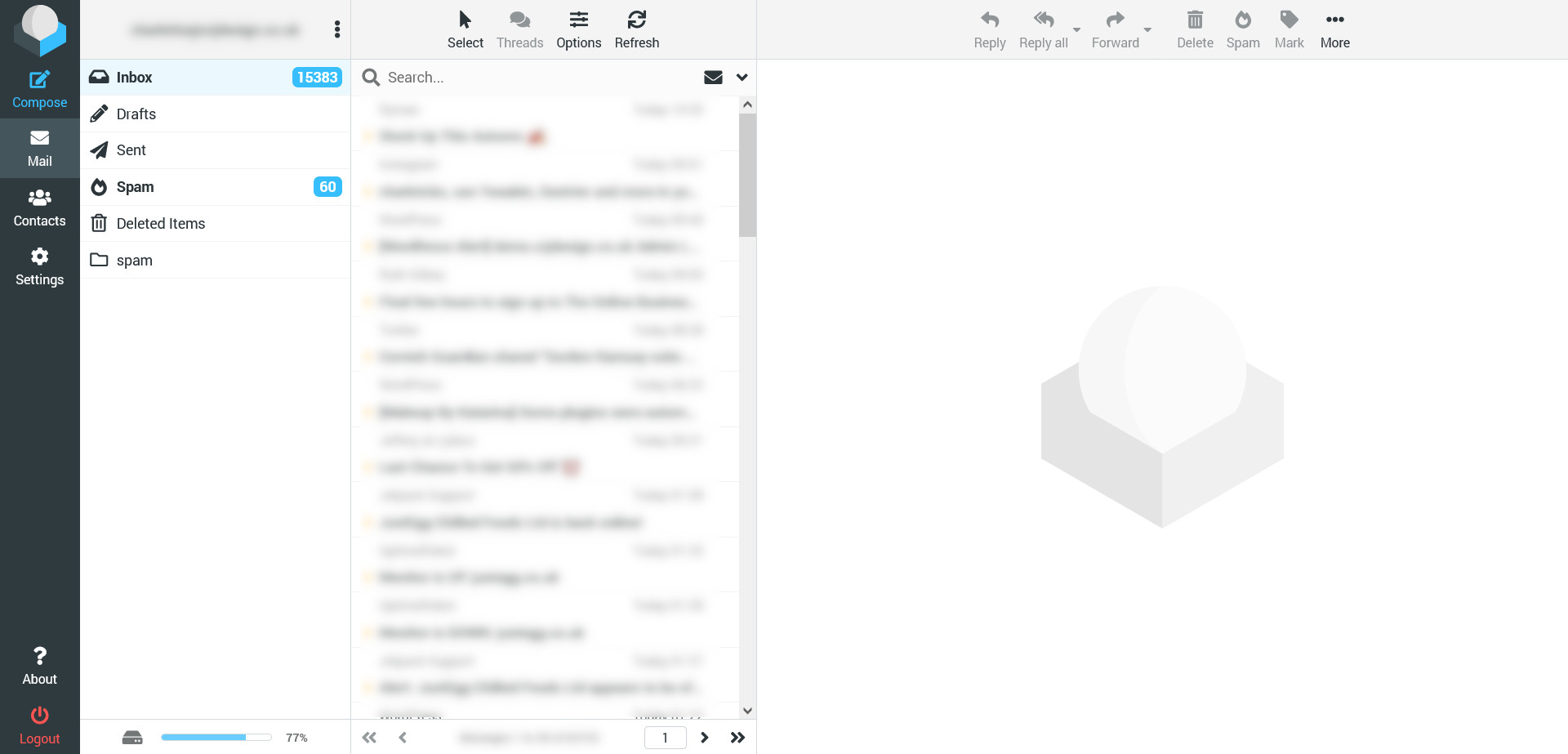Jump to the last page of messages
The image size is (1568, 754).
coord(737,738)
